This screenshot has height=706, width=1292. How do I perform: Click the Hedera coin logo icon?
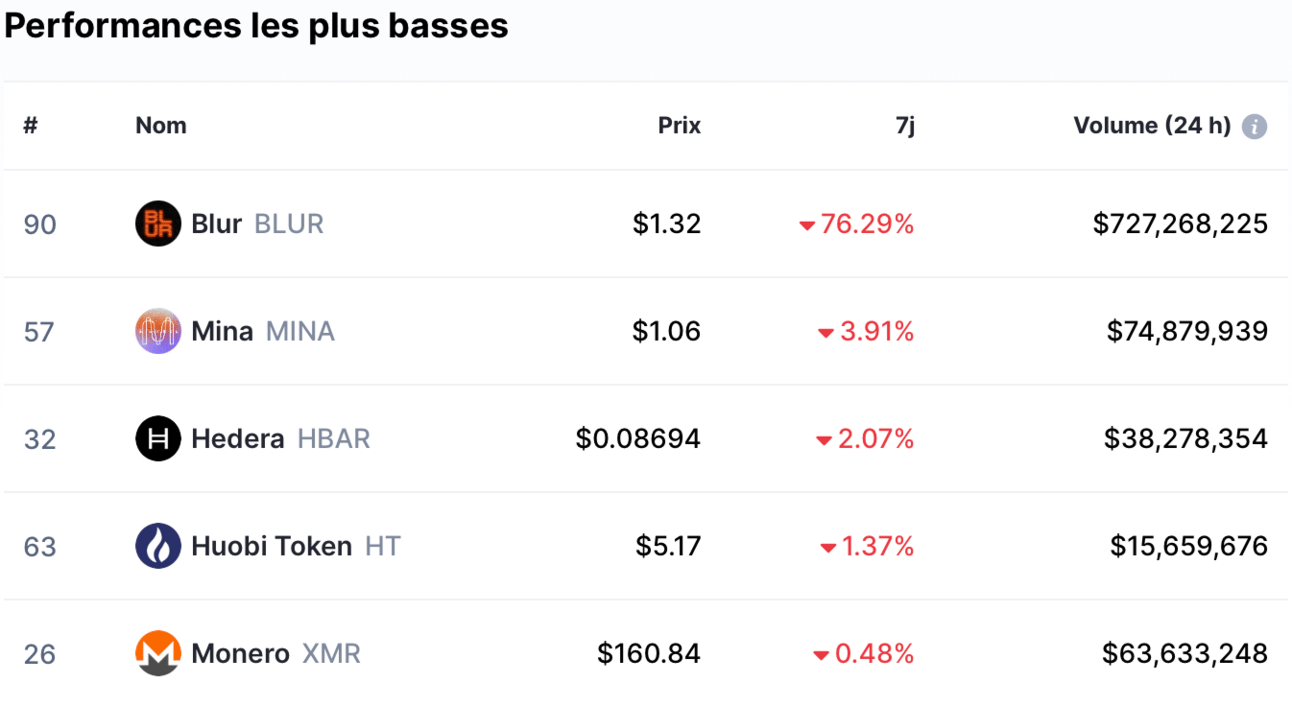(158, 438)
